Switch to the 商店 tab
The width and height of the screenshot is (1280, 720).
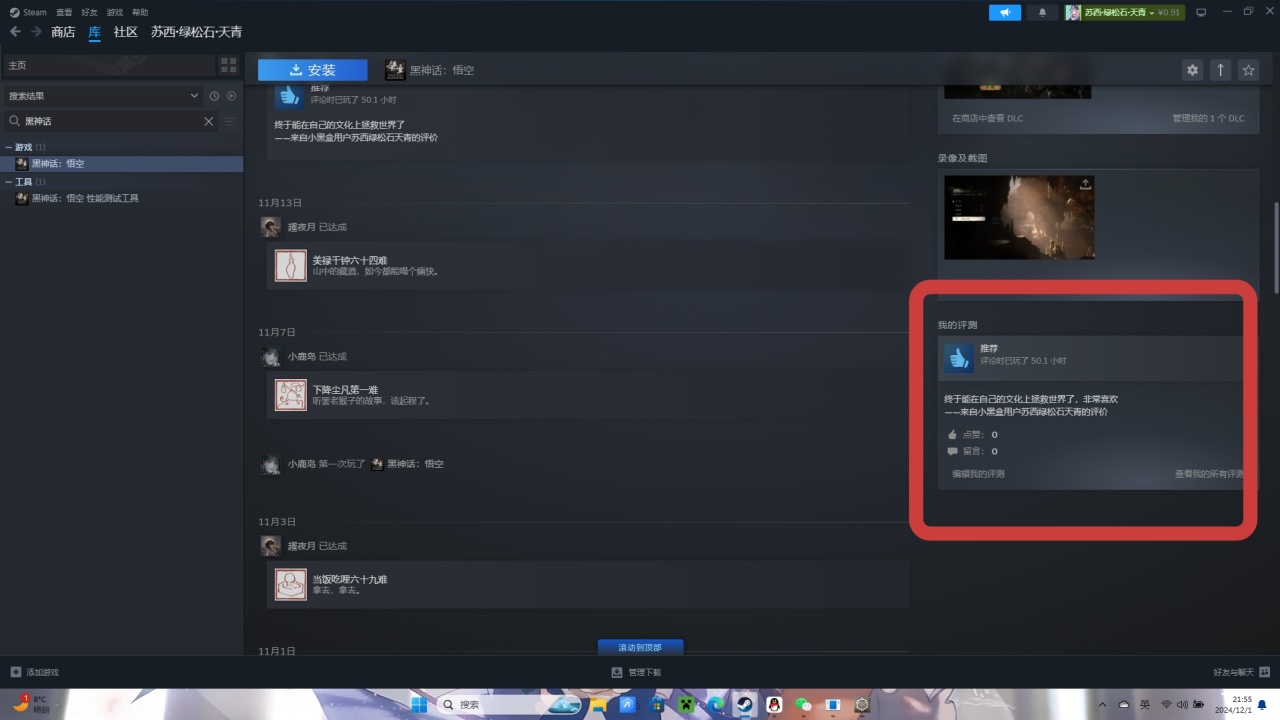63,32
